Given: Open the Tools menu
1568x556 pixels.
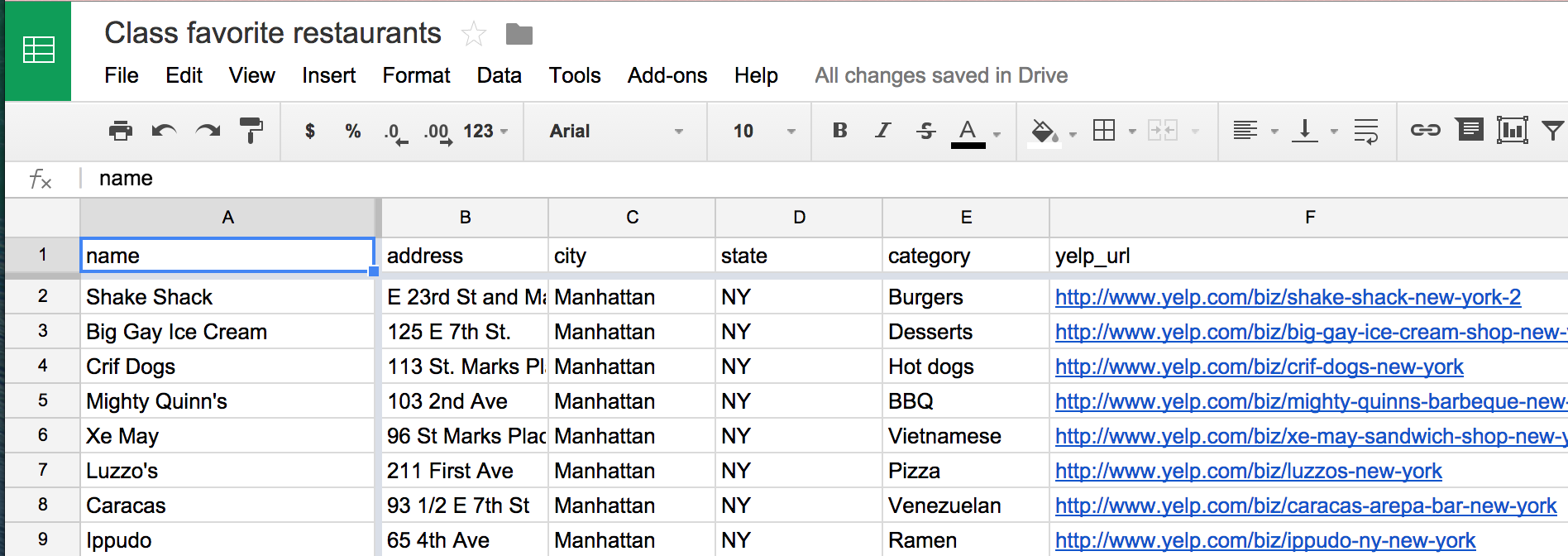Looking at the screenshot, I should (575, 75).
